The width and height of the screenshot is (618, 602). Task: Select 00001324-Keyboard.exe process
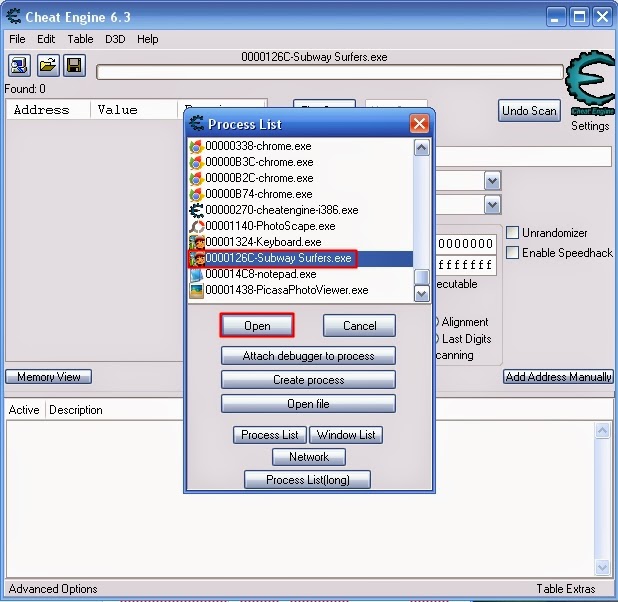(263, 242)
